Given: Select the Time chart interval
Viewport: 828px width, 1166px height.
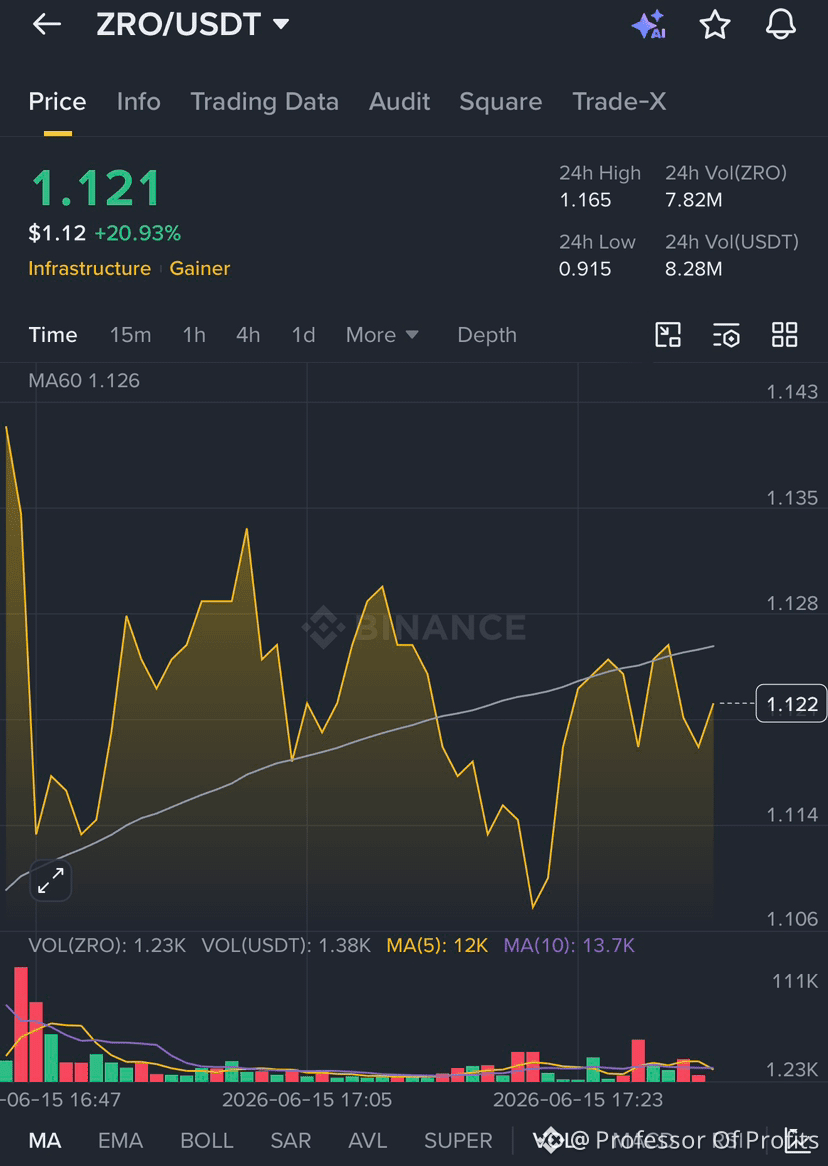Looking at the screenshot, I should [53, 335].
